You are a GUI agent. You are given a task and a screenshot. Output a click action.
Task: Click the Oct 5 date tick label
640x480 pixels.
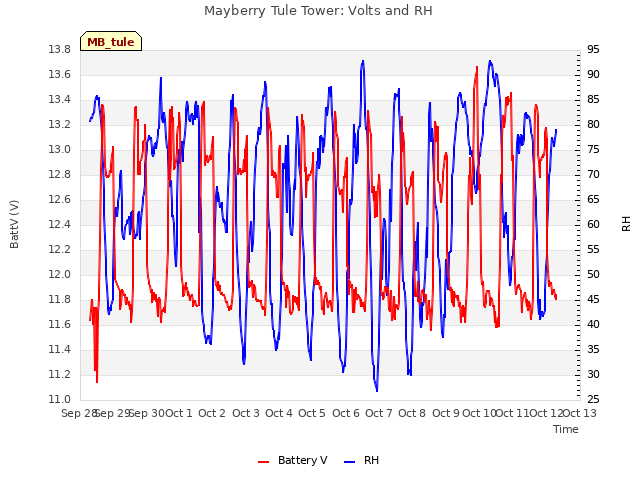tap(312, 413)
